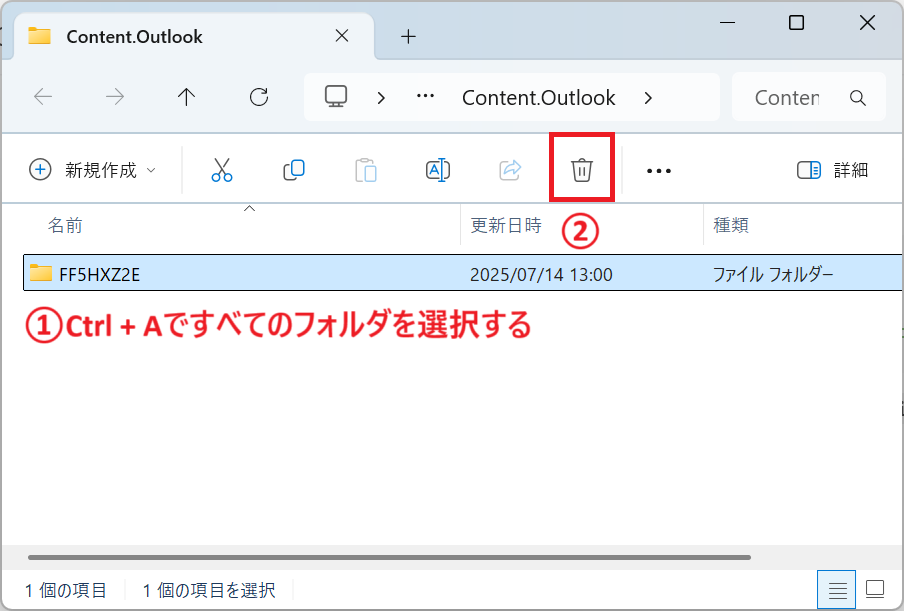Click the 1 個の項目 status text
This screenshot has height=611, width=904.
65,590
